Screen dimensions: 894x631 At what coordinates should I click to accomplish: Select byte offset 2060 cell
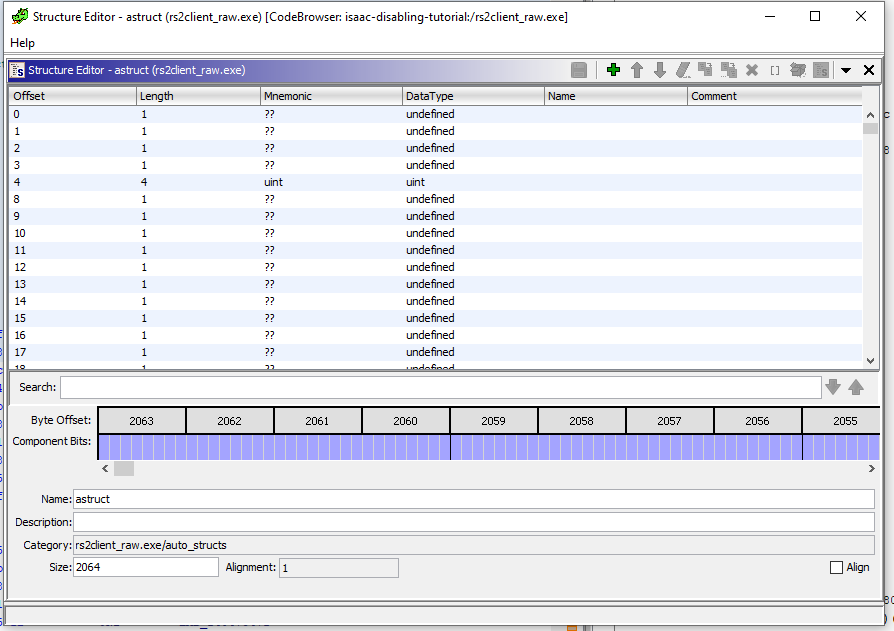(405, 421)
